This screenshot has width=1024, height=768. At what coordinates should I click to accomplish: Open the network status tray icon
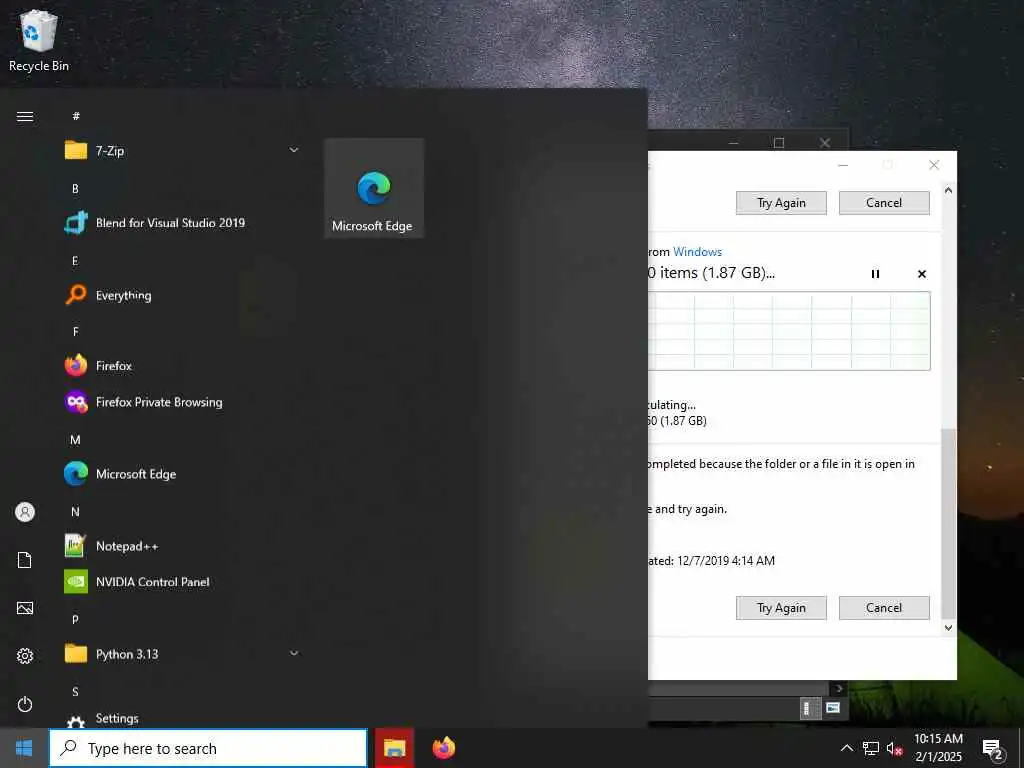(x=871, y=748)
